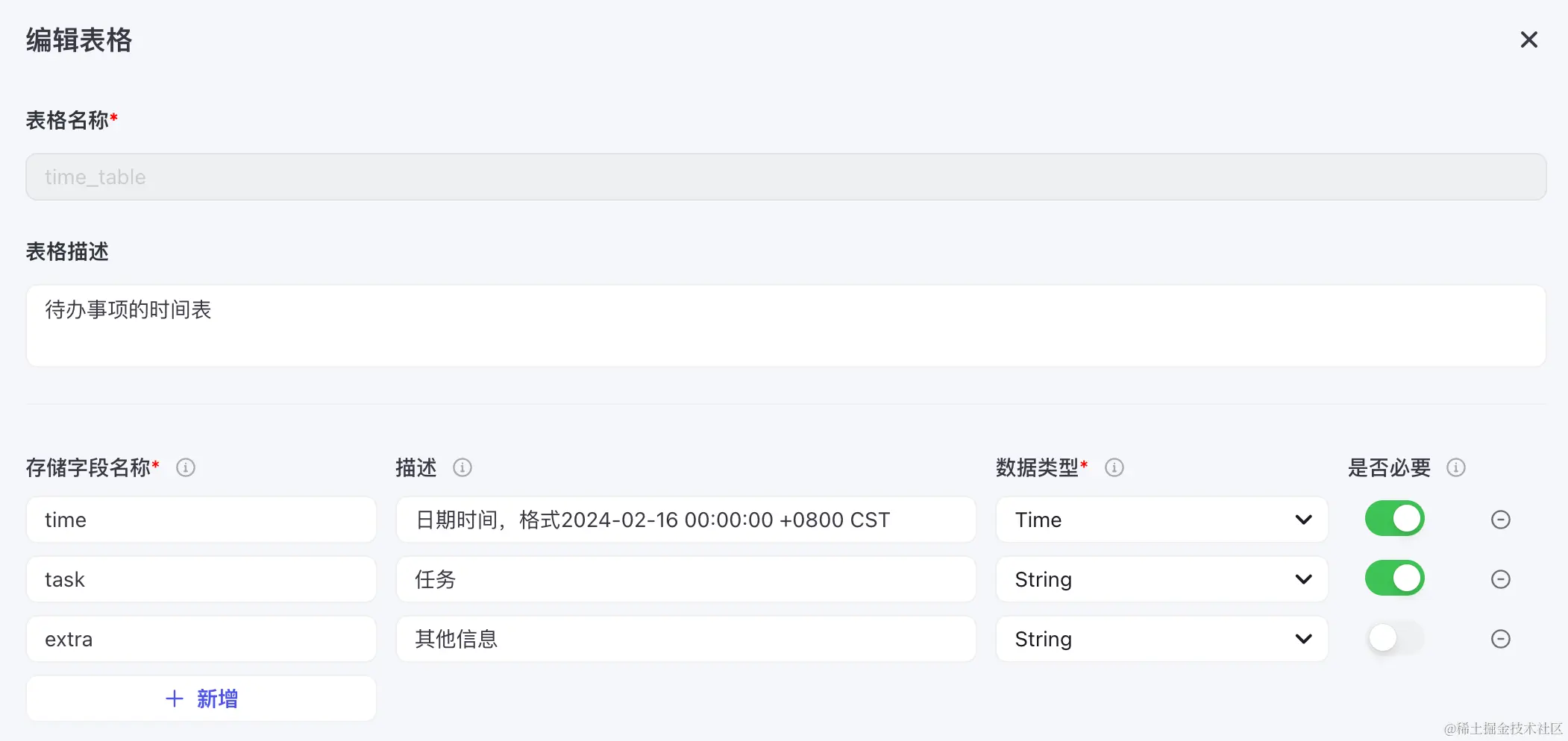The height and width of the screenshot is (741, 1568).
Task: Click the info icon beside 存储字段名称
Action: click(x=186, y=467)
